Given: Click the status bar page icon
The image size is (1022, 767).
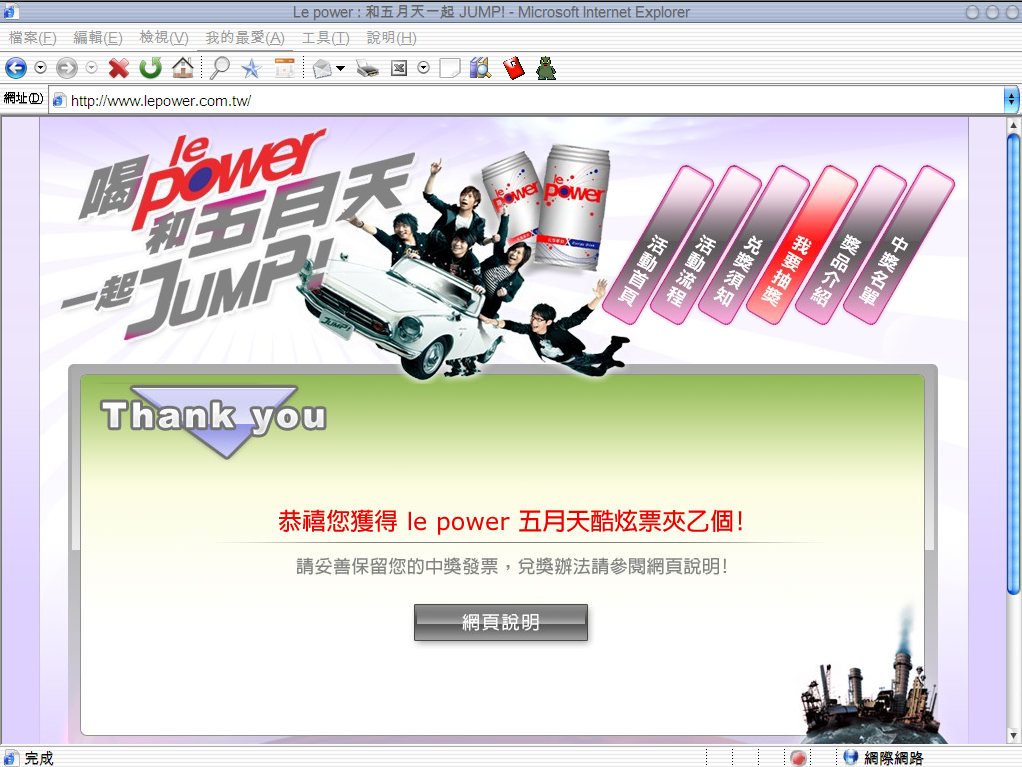Looking at the screenshot, I should pos(11,758).
